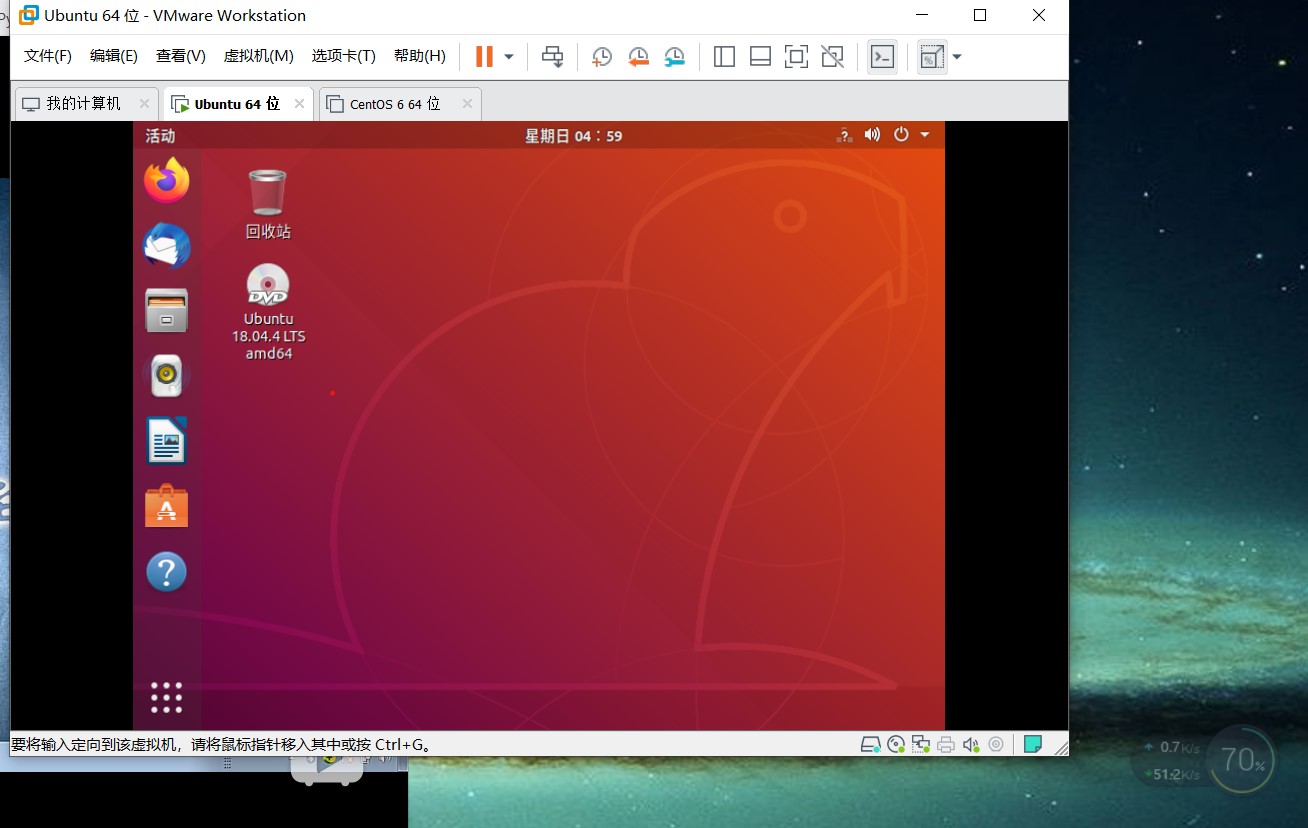Open the suspend button dropdown arrow
This screenshot has width=1308, height=828.
coord(509,57)
